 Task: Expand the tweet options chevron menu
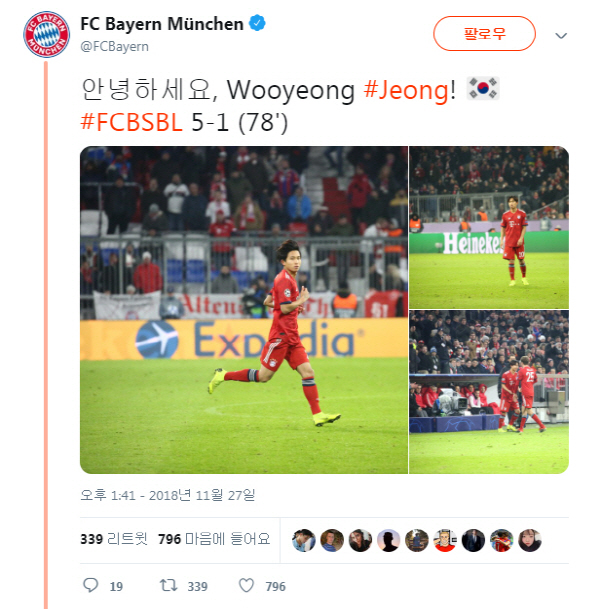[561, 36]
